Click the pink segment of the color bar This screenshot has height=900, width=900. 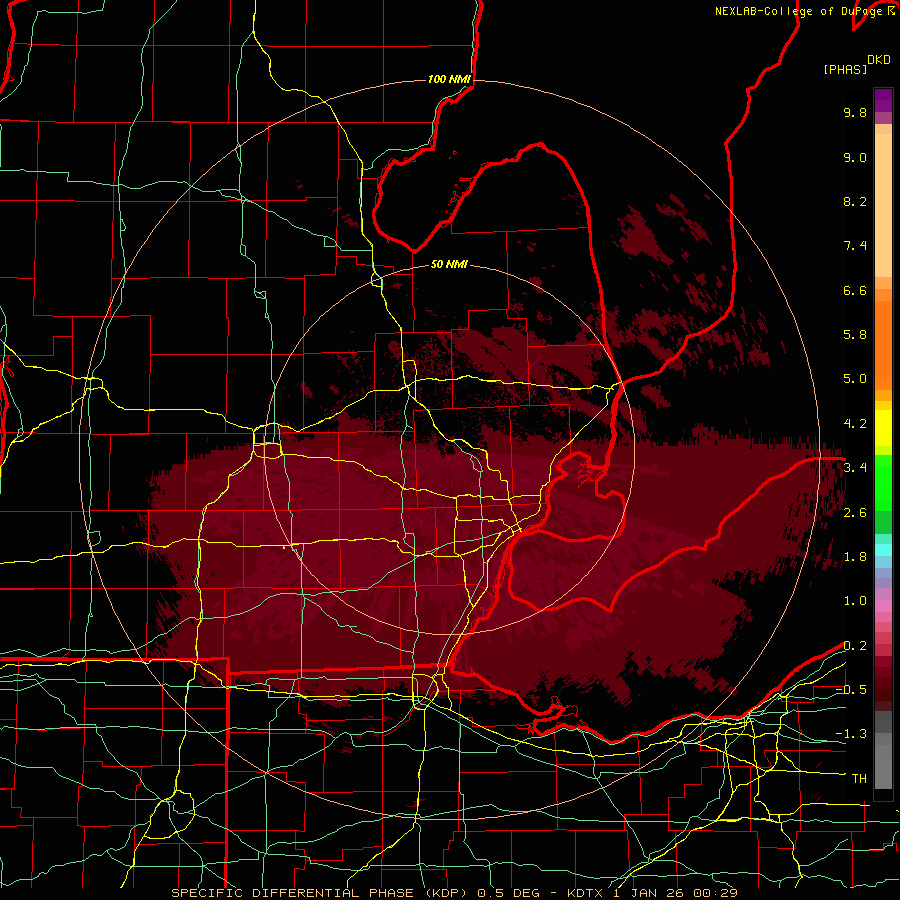click(883, 606)
